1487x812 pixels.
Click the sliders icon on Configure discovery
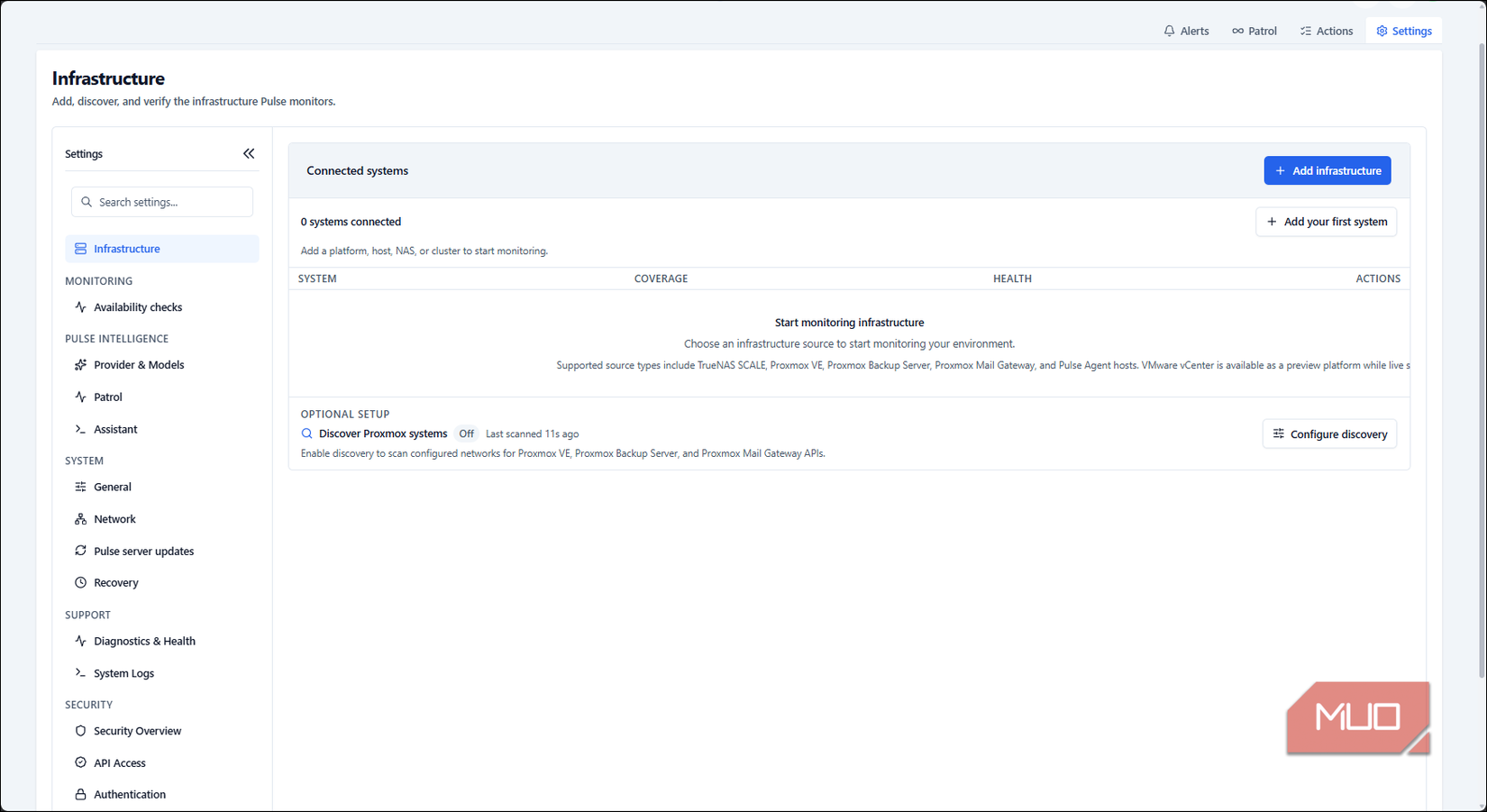[x=1278, y=433]
